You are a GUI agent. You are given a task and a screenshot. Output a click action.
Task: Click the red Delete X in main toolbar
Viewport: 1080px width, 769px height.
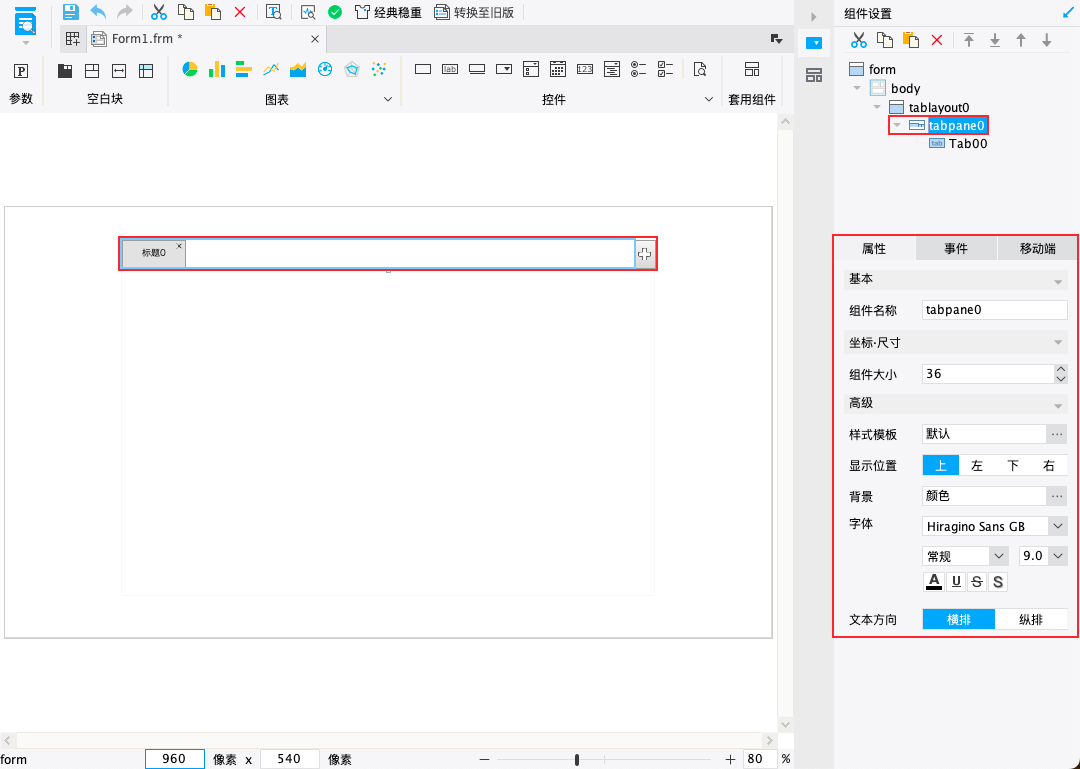coord(240,12)
